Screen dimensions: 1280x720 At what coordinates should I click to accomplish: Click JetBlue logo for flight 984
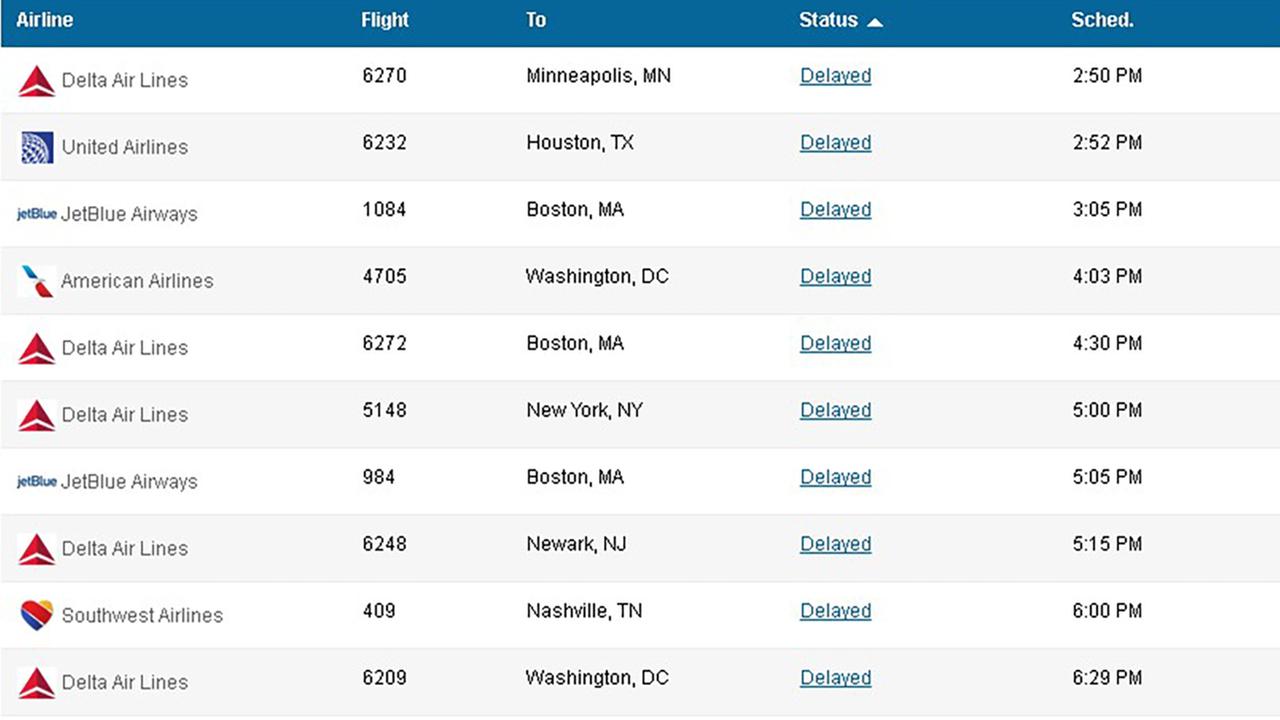(x=37, y=482)
